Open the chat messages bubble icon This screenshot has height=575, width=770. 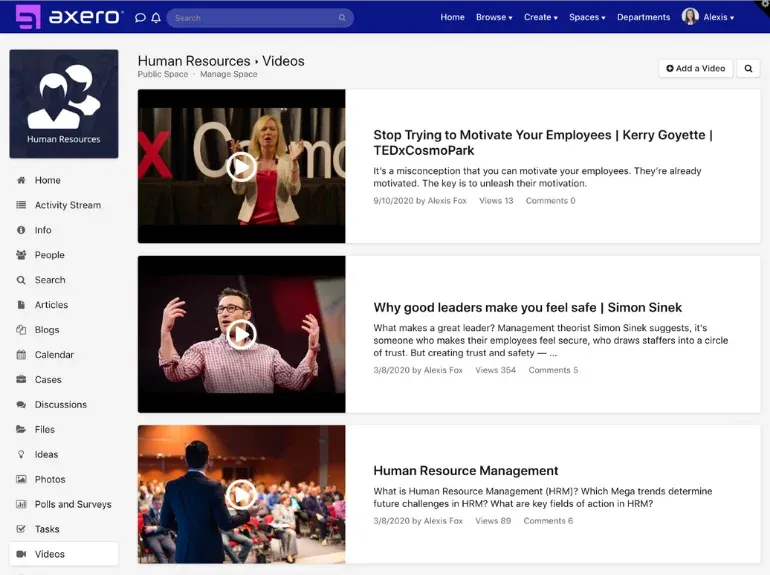tap(140, 18)
